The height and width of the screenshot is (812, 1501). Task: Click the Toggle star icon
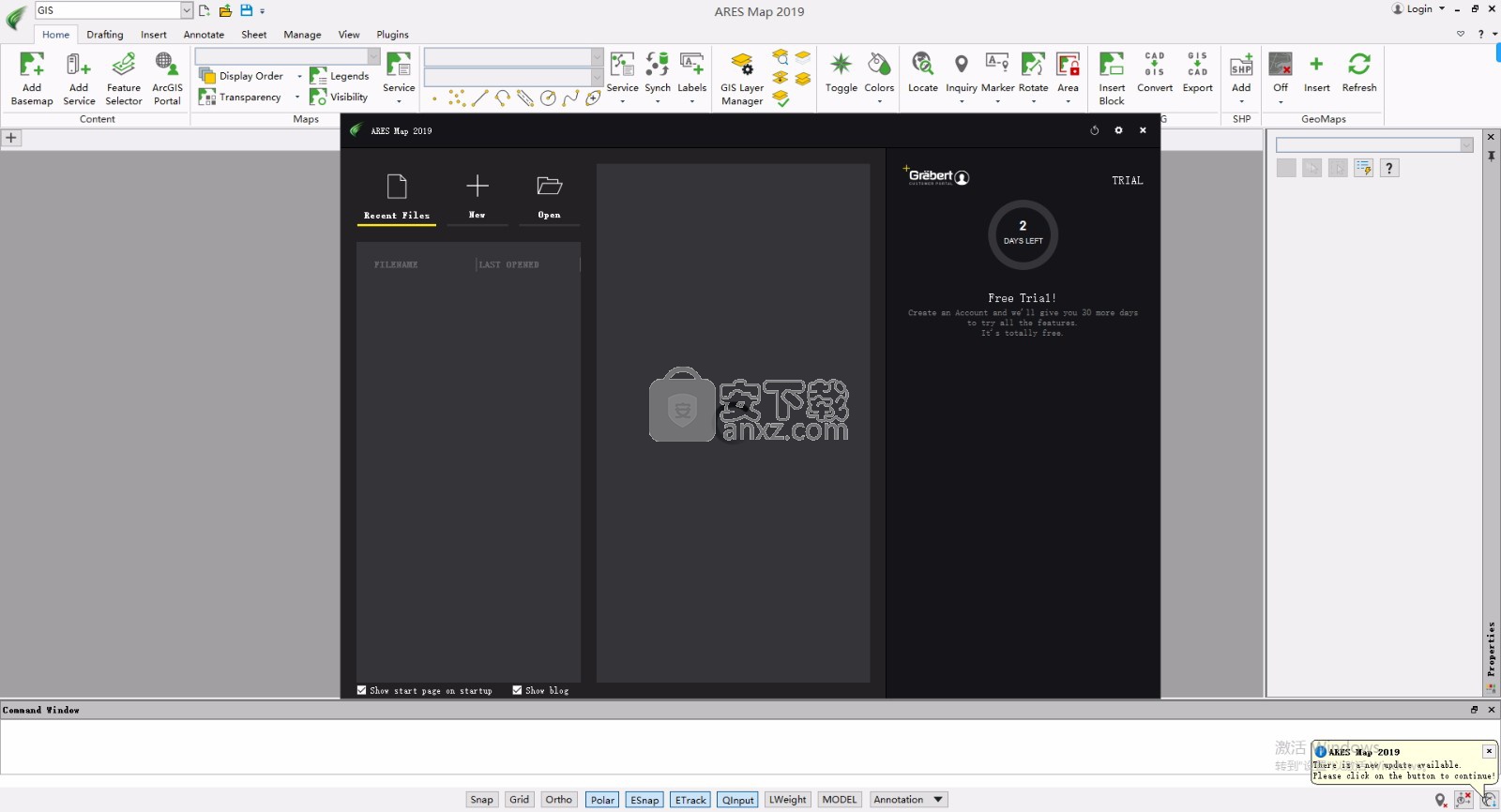pyautogui.click(x=841, y=64)
